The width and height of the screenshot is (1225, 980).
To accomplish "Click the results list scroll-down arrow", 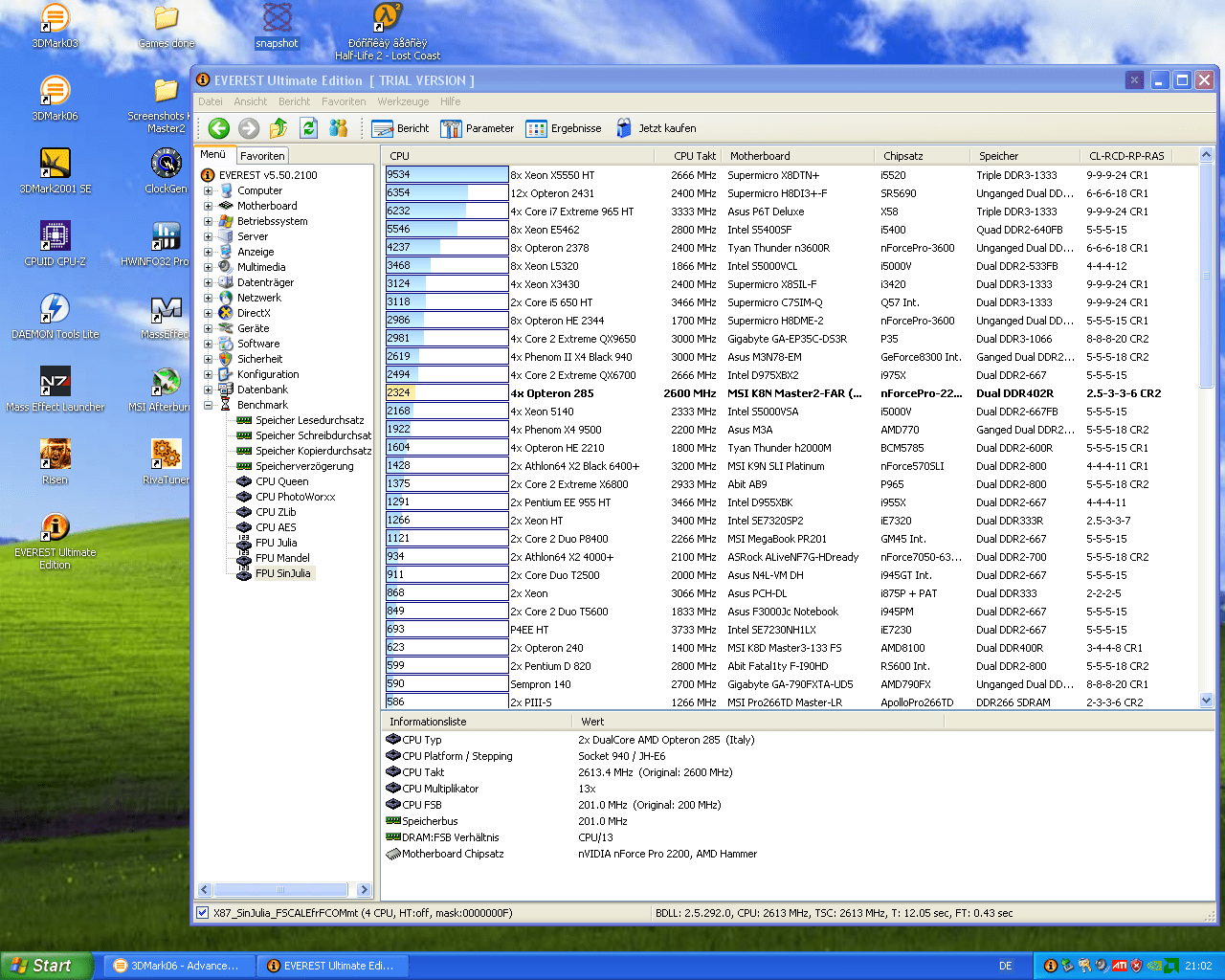I will tap(1206, 701).
